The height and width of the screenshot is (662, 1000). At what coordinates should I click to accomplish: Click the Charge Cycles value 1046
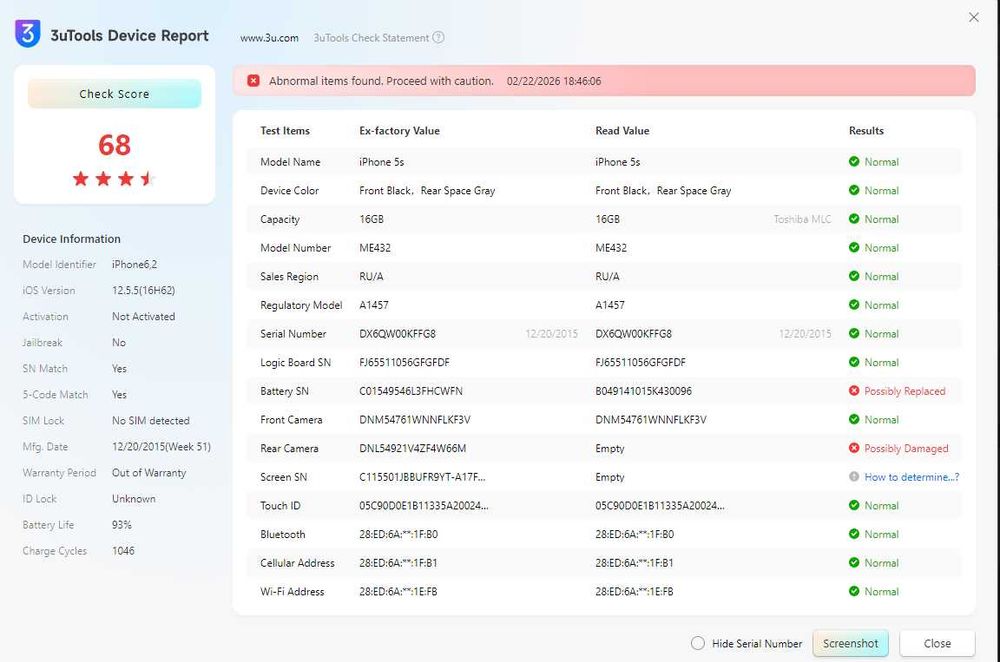tap(123, 551)
